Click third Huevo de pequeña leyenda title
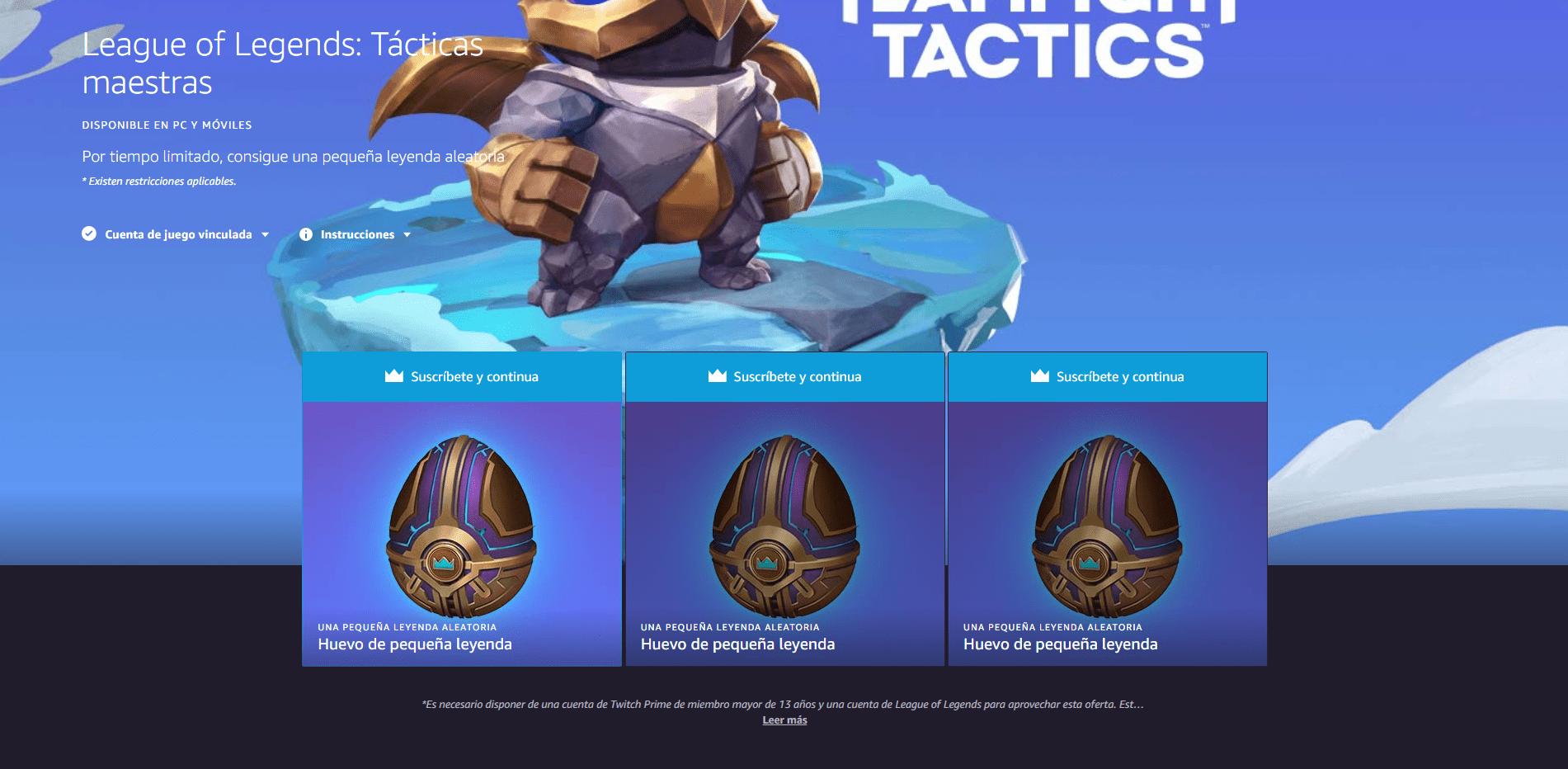 tap(1061, 644)
